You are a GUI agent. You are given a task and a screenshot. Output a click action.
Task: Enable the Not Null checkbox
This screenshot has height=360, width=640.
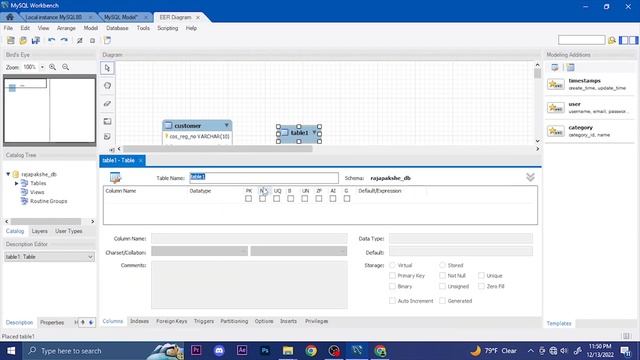pyautogui.click(x=442, y=276)
